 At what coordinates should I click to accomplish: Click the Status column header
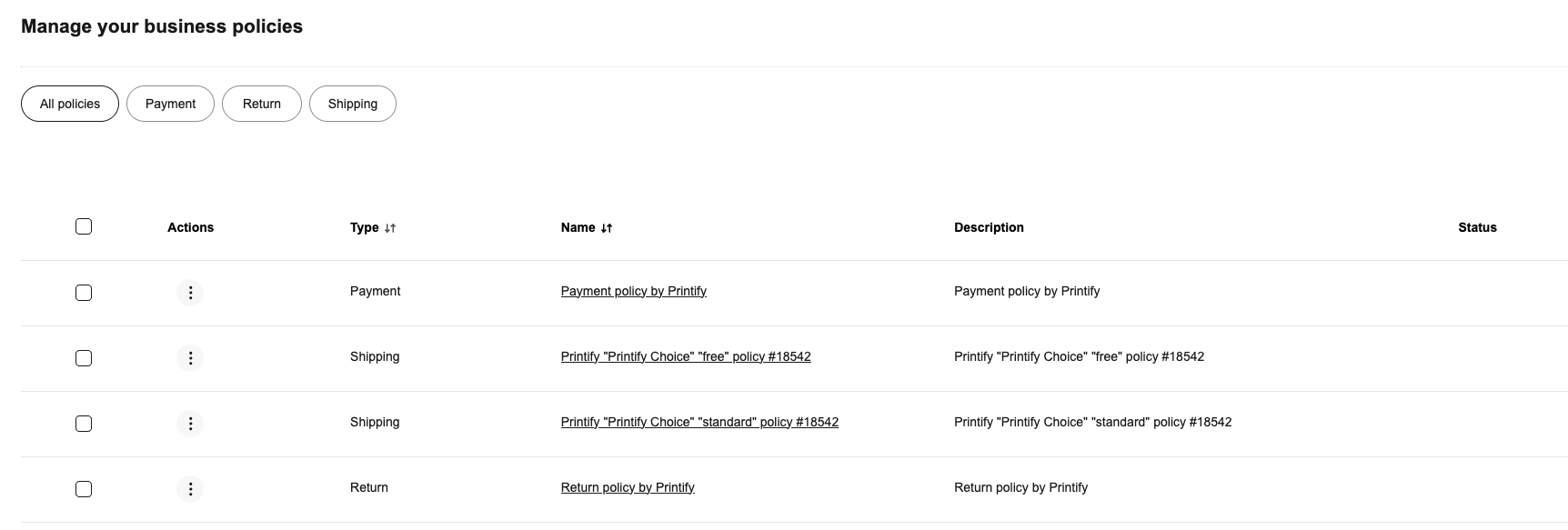pos(1476,227)
